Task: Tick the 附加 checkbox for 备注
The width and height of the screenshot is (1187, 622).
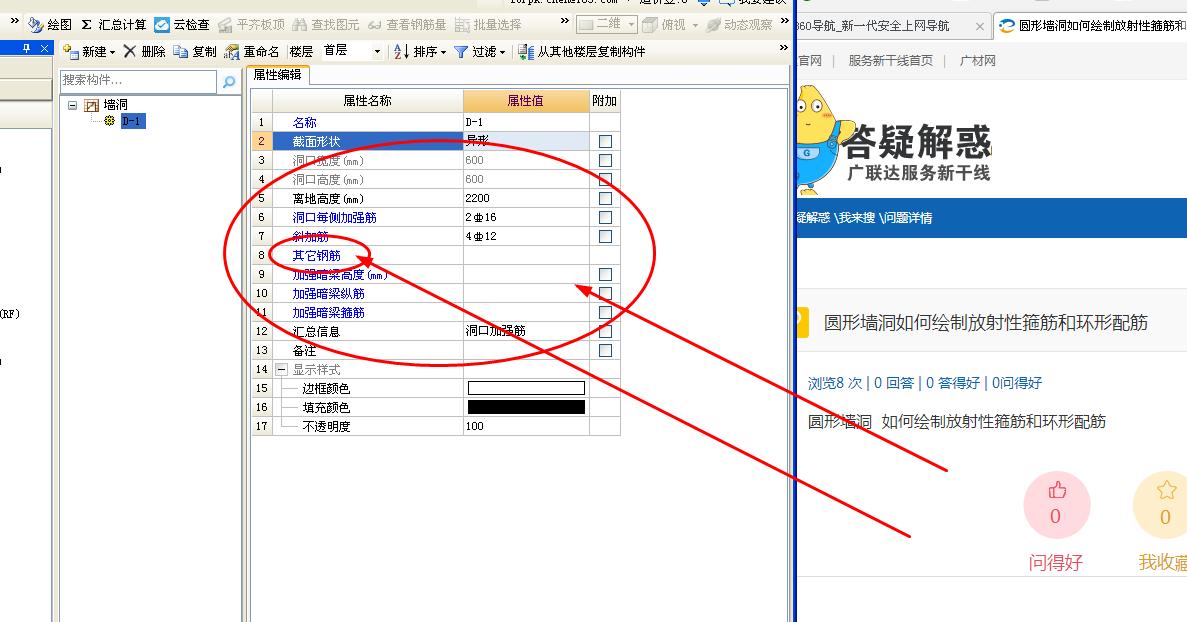Action: tap(605, 350)
